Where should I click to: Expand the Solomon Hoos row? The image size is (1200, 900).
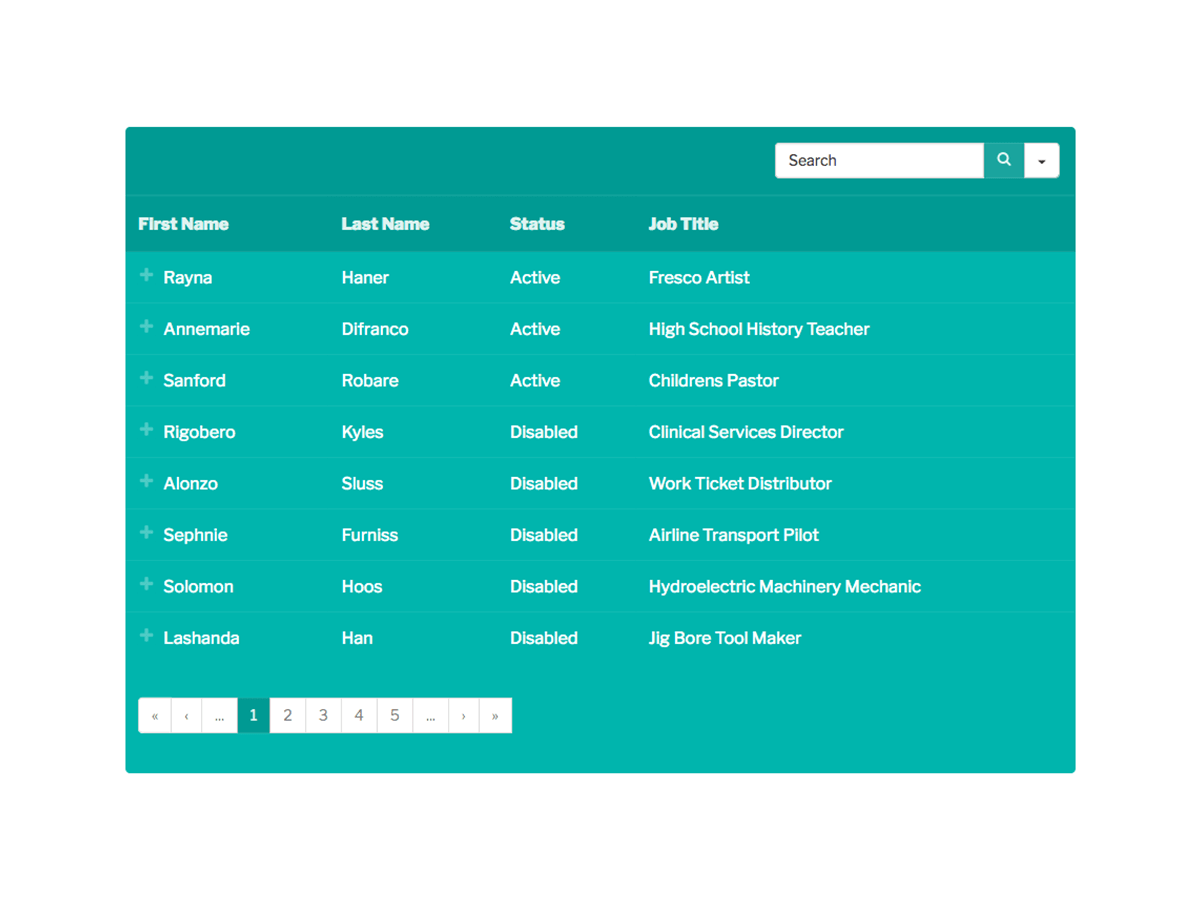(146, 585)
